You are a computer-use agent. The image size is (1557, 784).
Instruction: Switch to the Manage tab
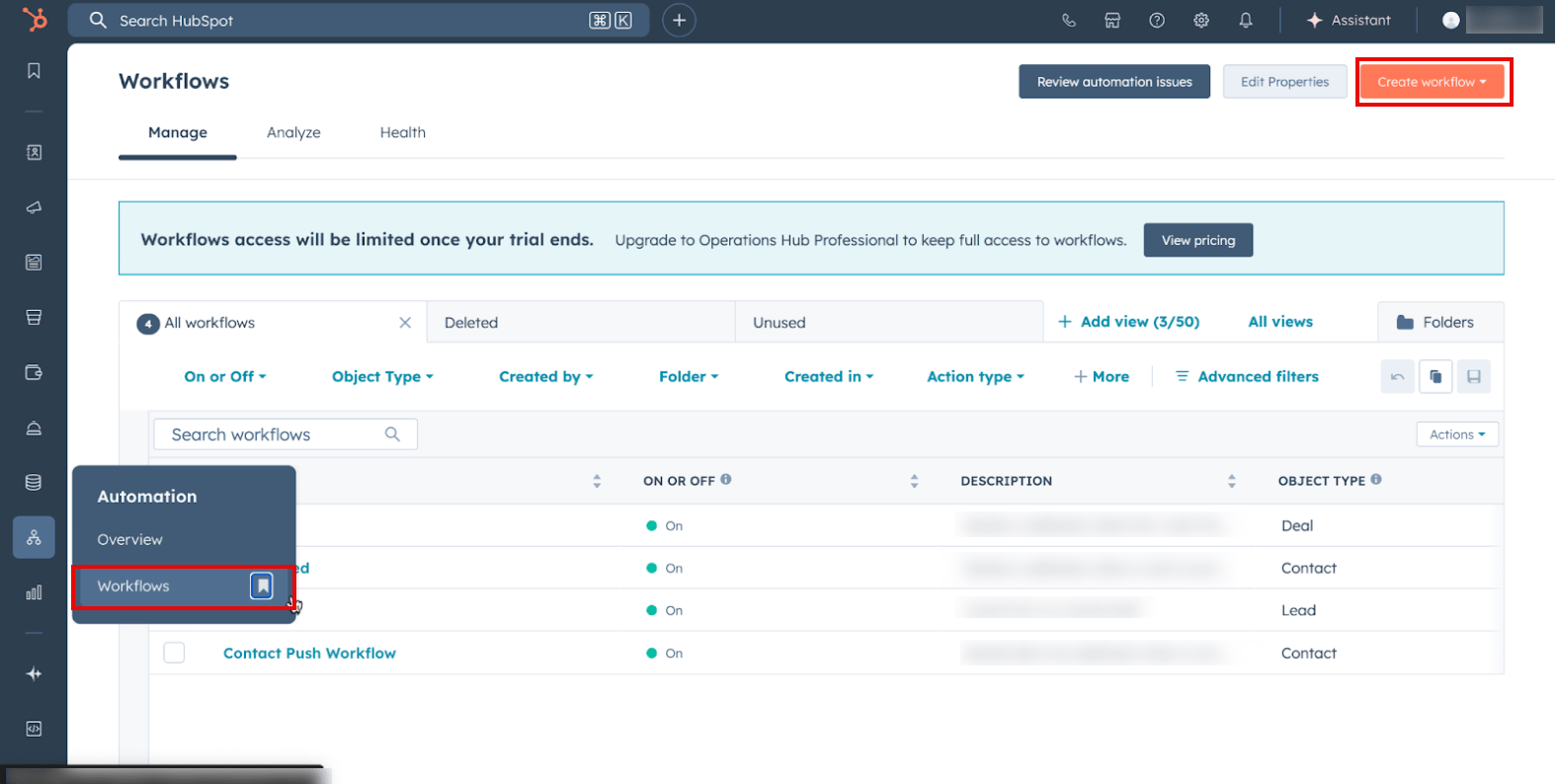coord(178,132)
